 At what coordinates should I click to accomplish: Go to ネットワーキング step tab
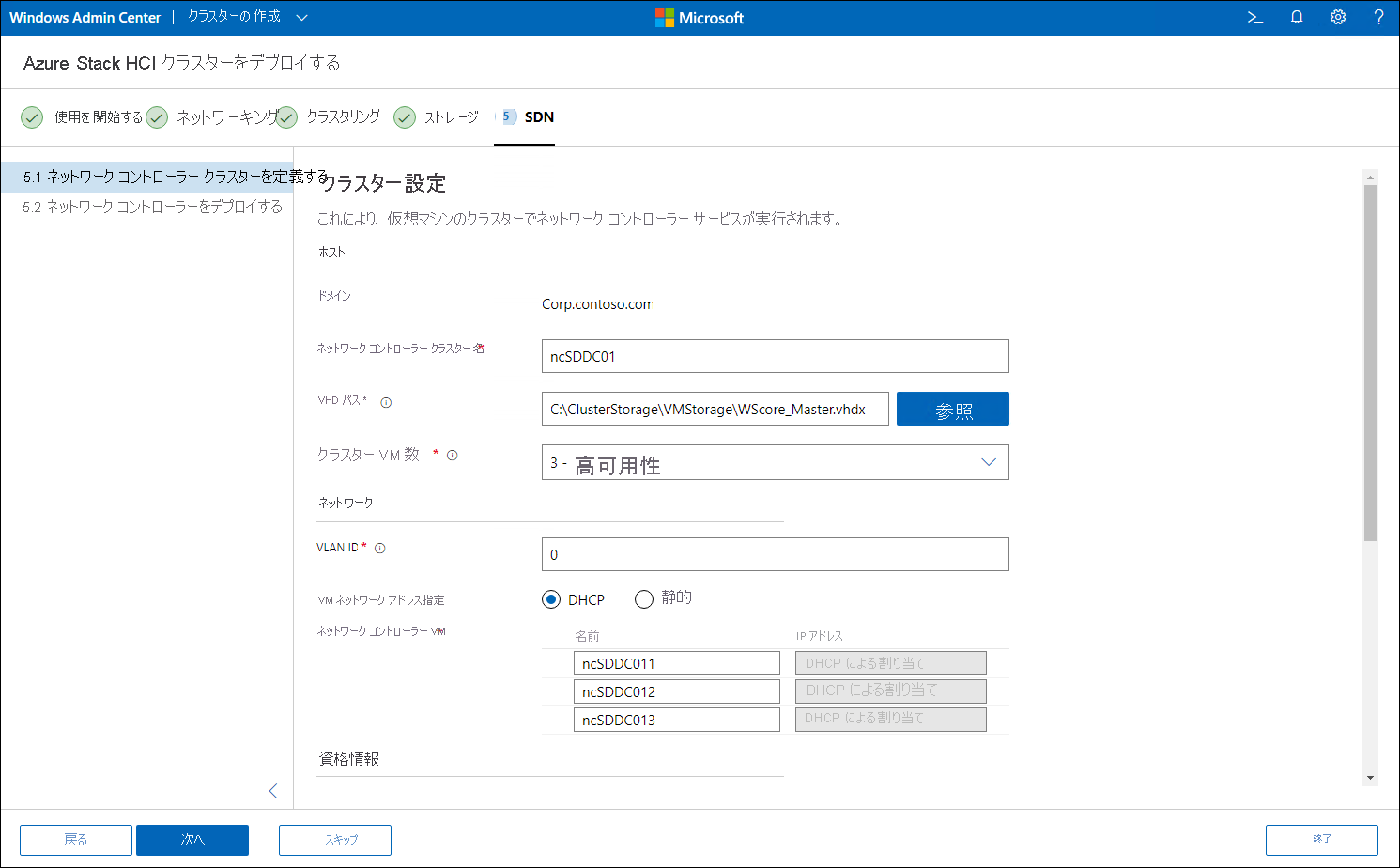coord(213,117)
